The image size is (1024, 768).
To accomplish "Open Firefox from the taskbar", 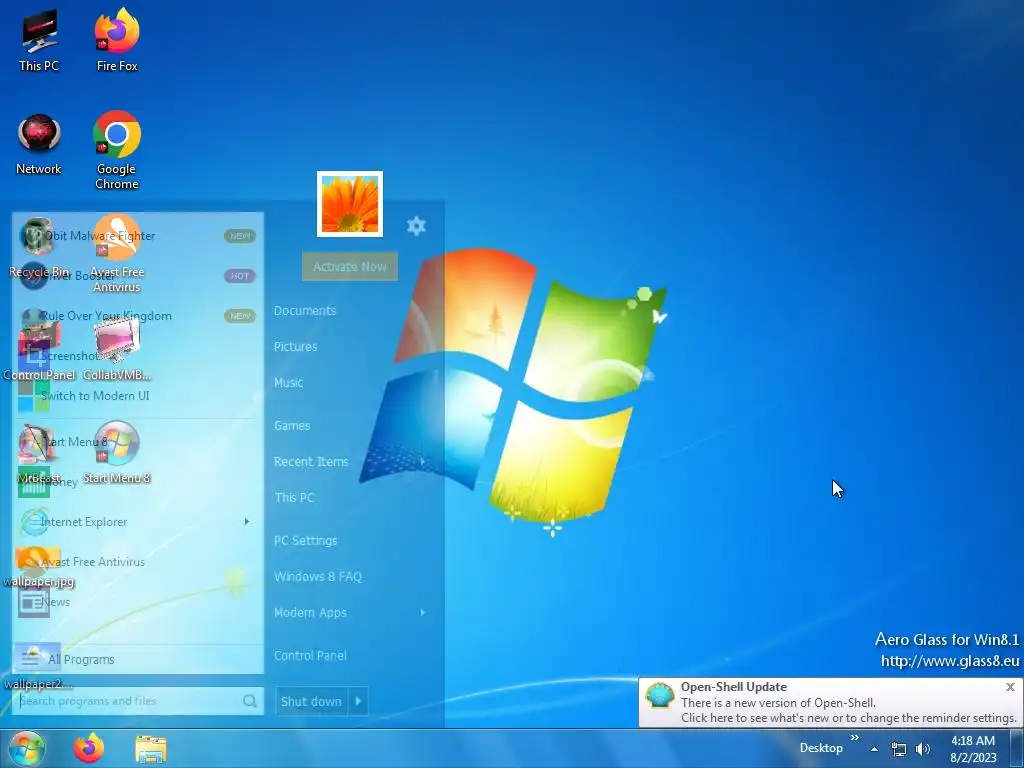I will click(x=89, y=748).
